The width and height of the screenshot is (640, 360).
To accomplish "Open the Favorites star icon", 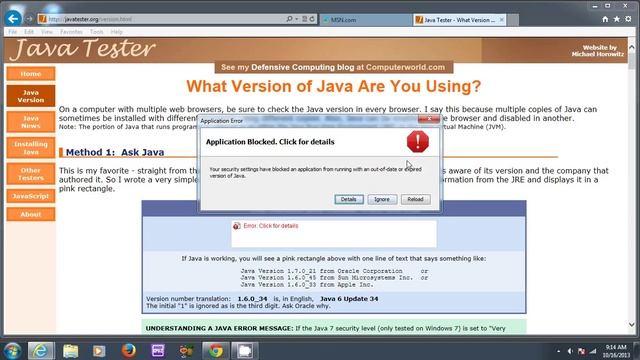I will [x=617, y=19].
